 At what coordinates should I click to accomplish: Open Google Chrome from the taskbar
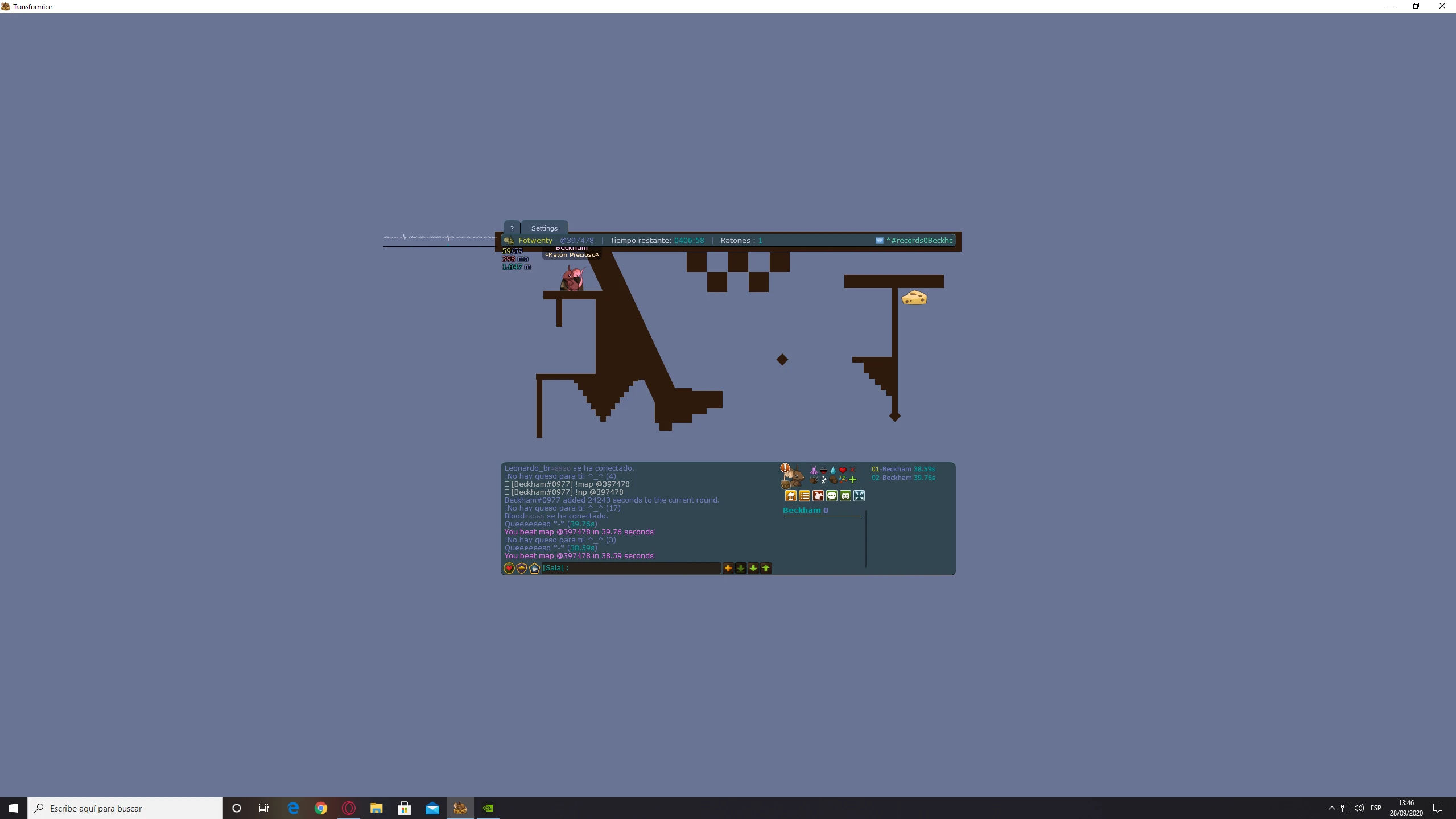click(321, 808)
